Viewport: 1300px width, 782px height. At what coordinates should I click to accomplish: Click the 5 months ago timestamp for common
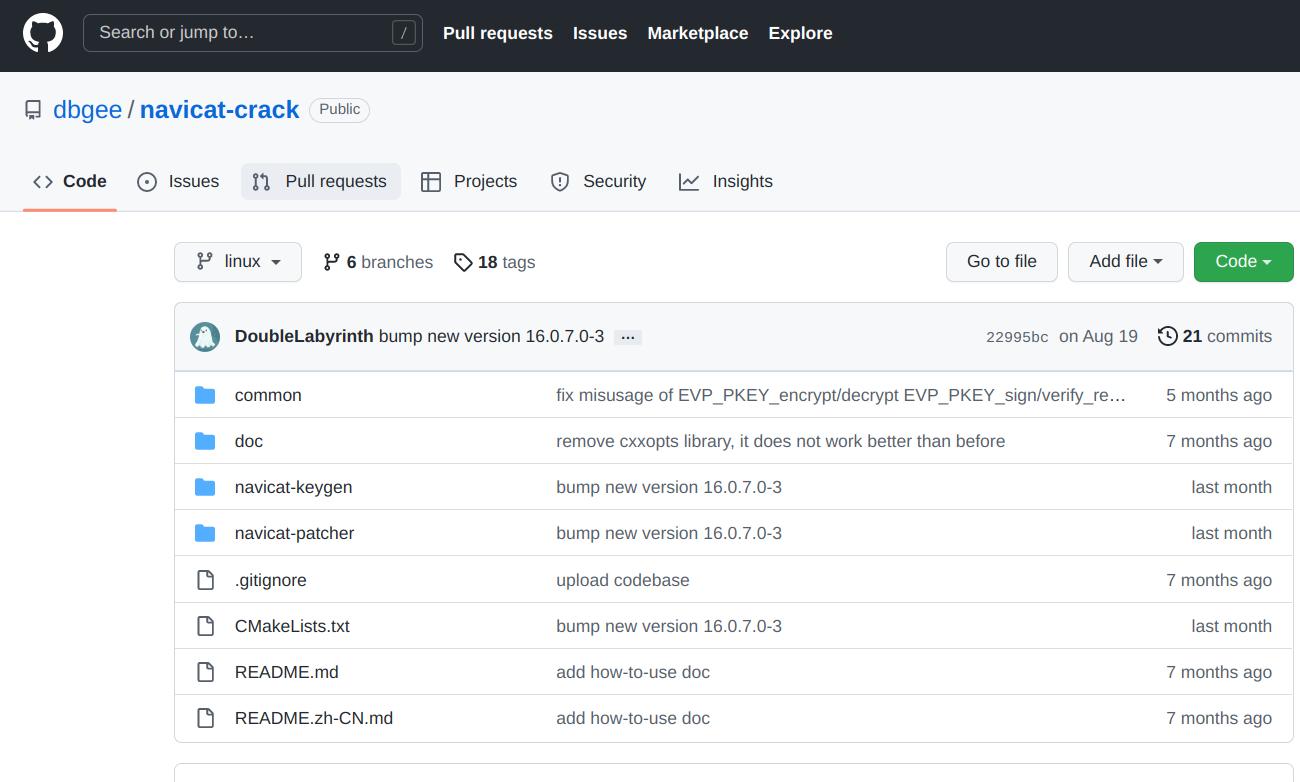click(1219, 395)
